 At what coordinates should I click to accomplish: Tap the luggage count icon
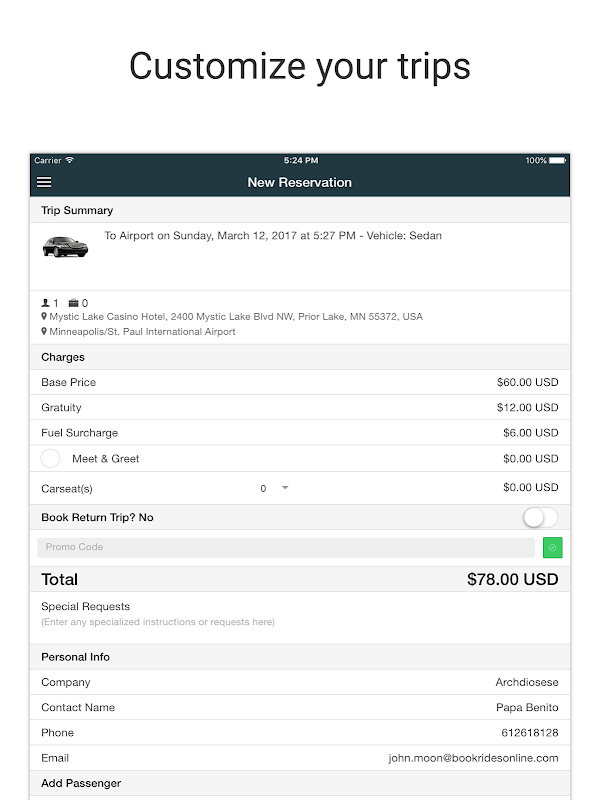coord(73,303)
